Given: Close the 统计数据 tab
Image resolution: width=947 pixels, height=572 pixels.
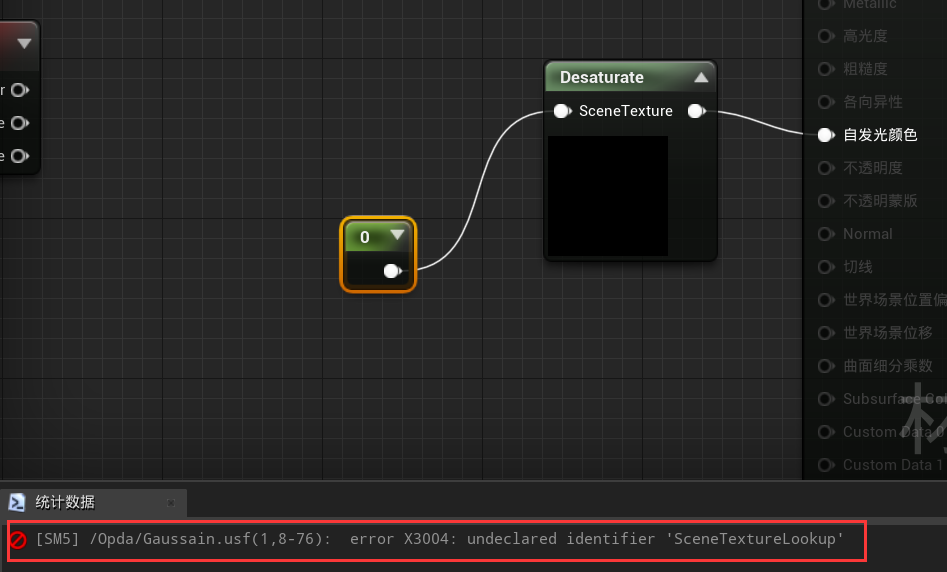Looking at the screenshot, I should pos(171,503).
